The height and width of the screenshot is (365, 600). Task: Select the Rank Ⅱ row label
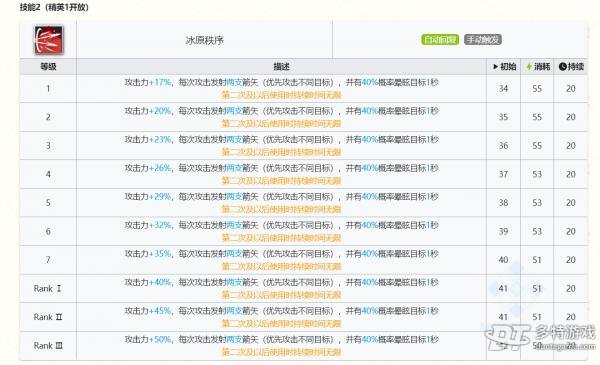tap(48, 317)
